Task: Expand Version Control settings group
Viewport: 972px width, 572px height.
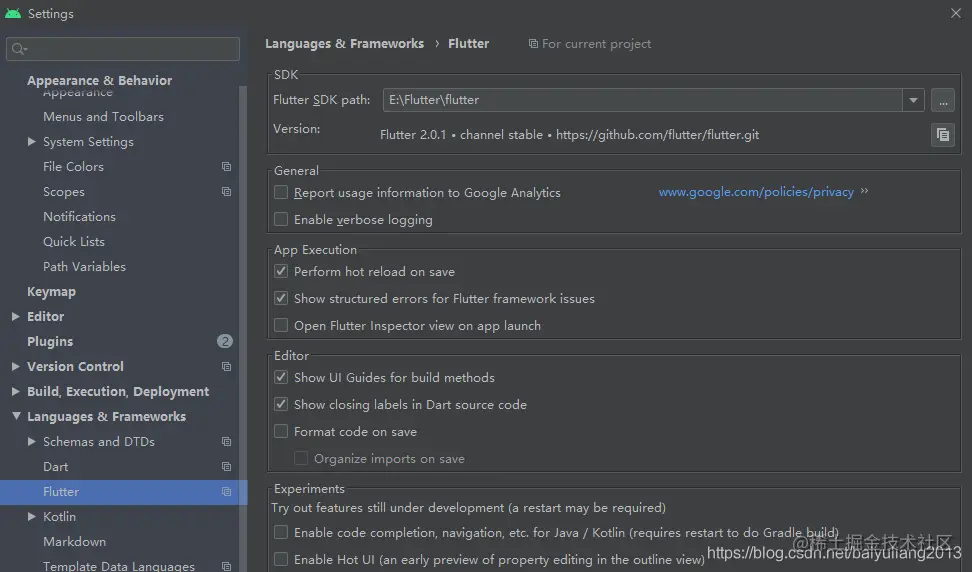Action: click(x=15, y=366)
